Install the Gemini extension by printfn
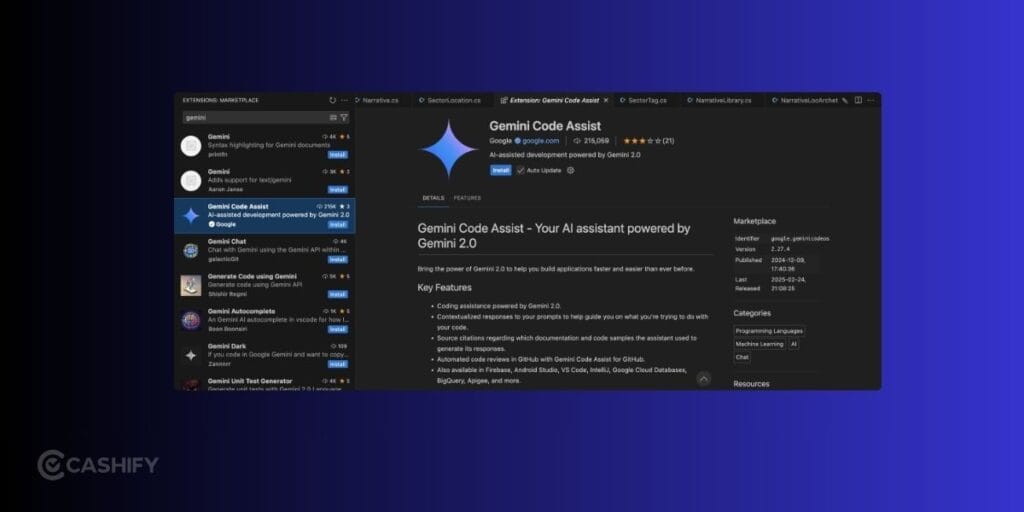Viewport: 1024px width, 512px height. click(338, 155)
